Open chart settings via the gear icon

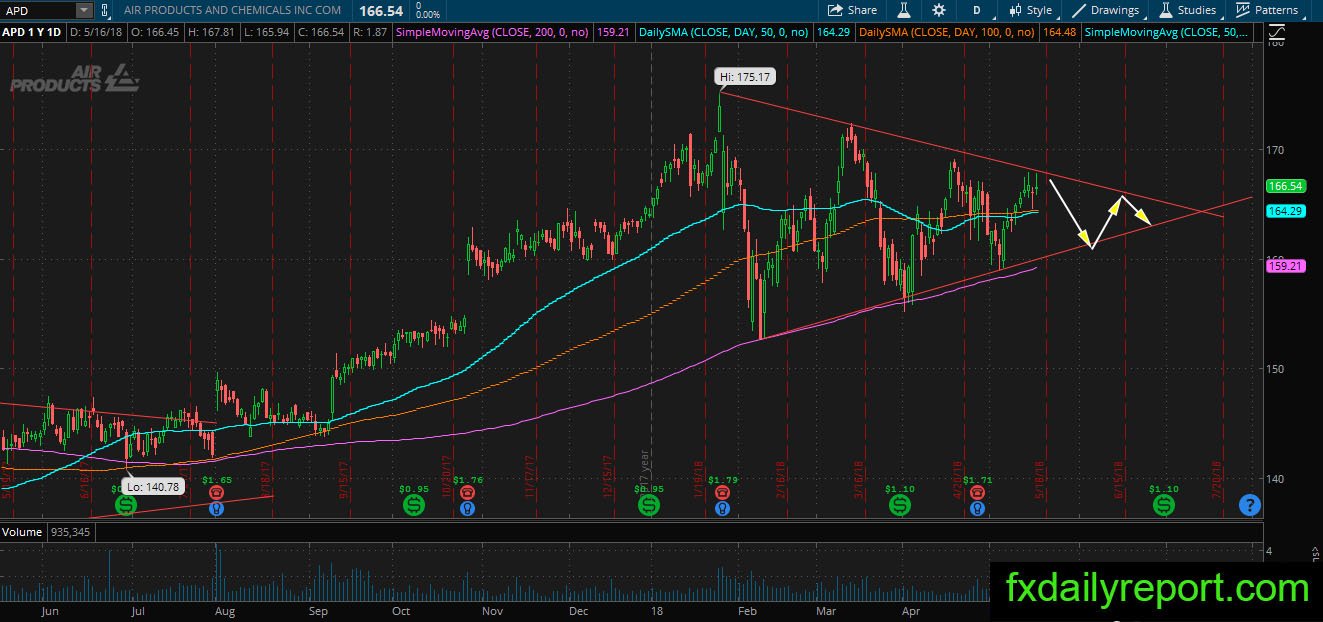938,10
